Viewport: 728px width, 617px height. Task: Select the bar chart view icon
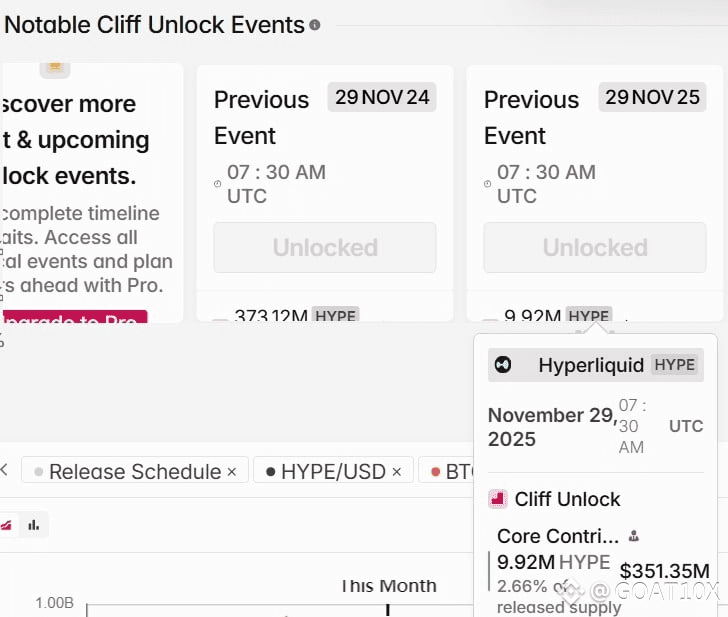pos(34,524)
